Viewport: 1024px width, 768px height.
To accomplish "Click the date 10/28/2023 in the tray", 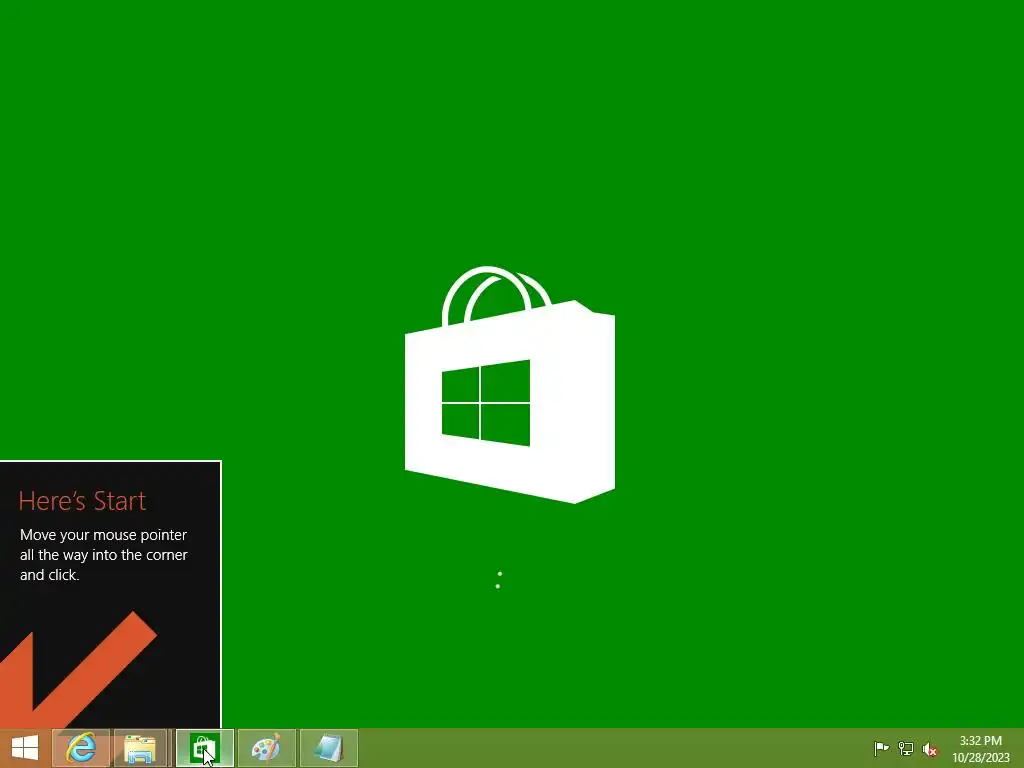I will [980, 758].
